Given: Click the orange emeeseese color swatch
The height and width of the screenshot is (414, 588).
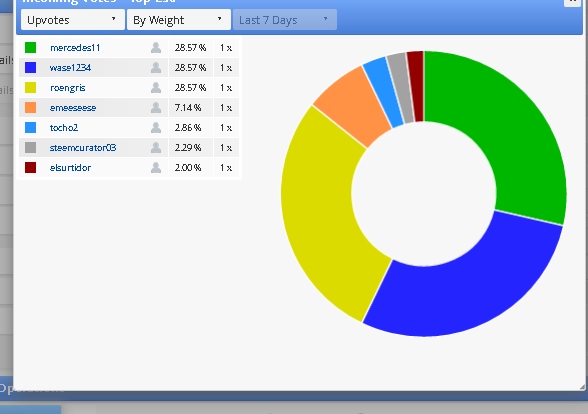Looking at the screenshot, I should pos(30,108).
